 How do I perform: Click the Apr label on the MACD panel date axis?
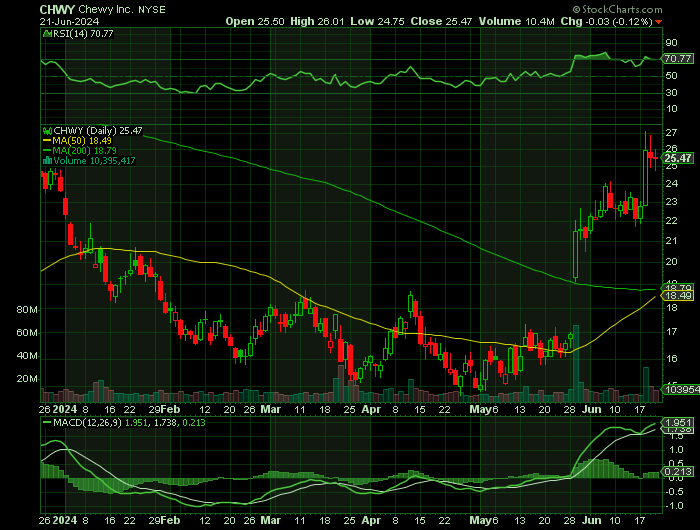(371, 520)
